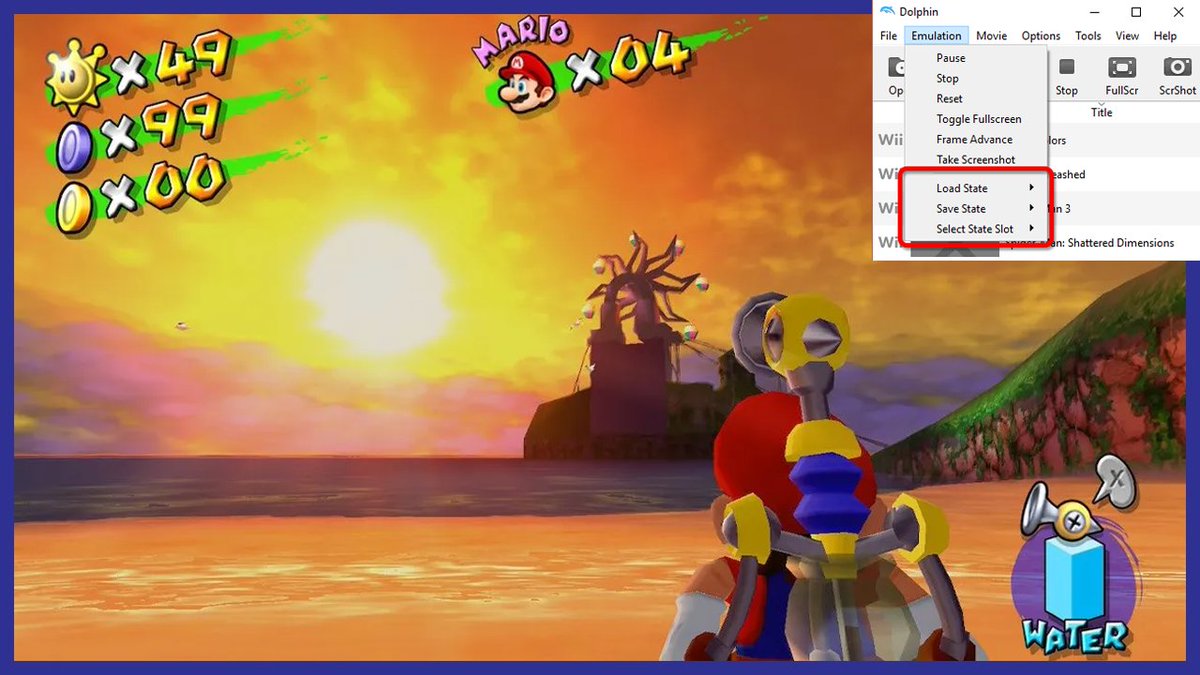Open the Tools menu
This screenshot has height=675, width=1200.
[1088, 36]
